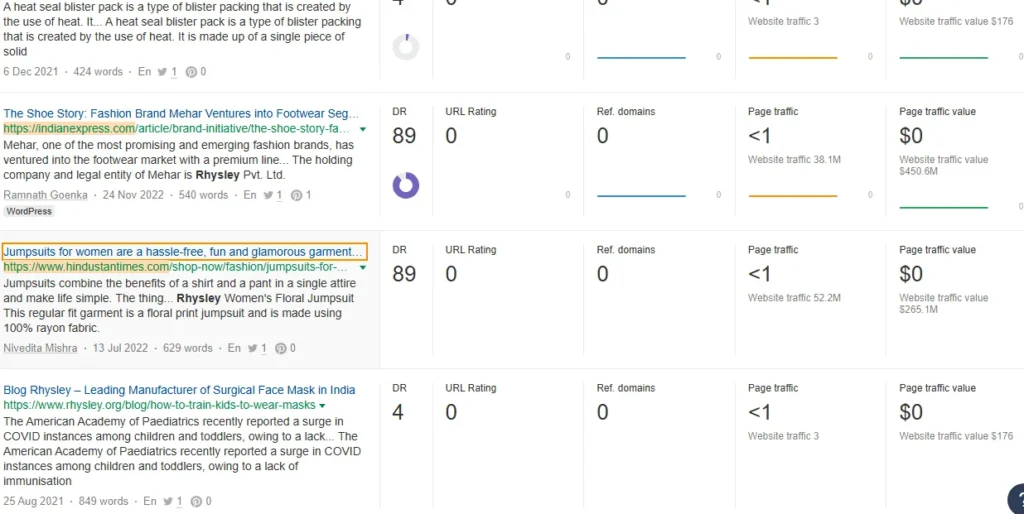
Task: Click Twitter icon in Shoe Story row
Action: pos(268,195)
